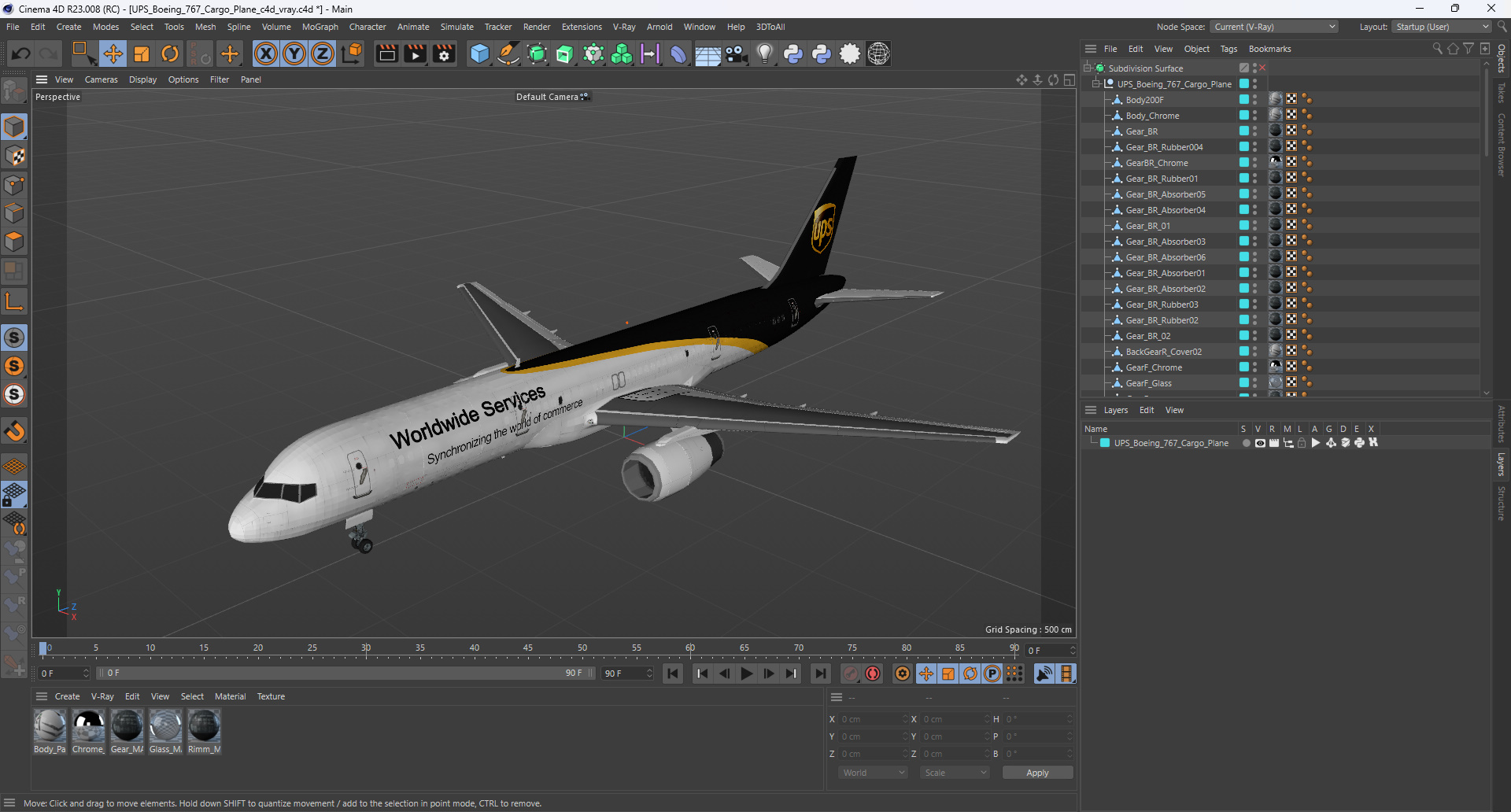Add a Camera object icon
The image size is (1511, 812).
click(x=736, y=54)
